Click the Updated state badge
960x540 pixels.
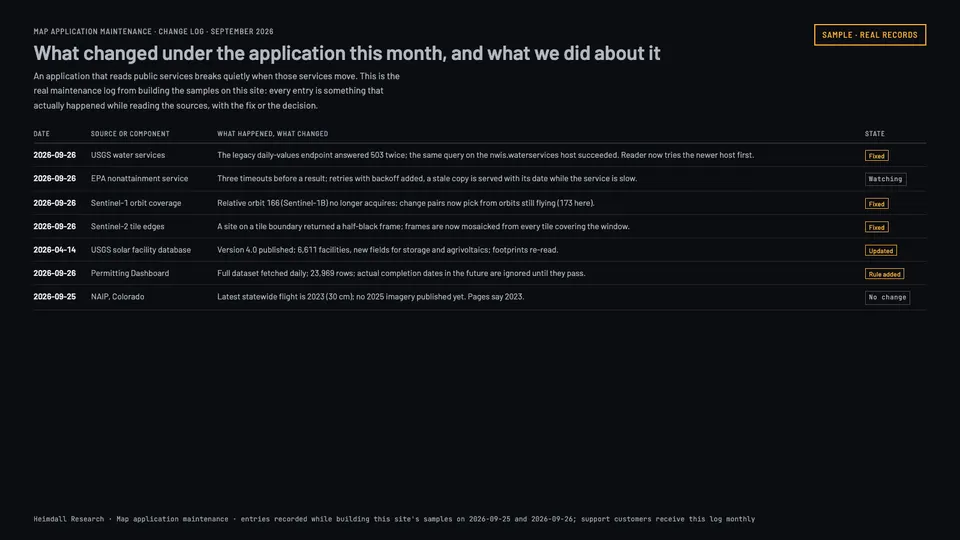pos(880,250)
